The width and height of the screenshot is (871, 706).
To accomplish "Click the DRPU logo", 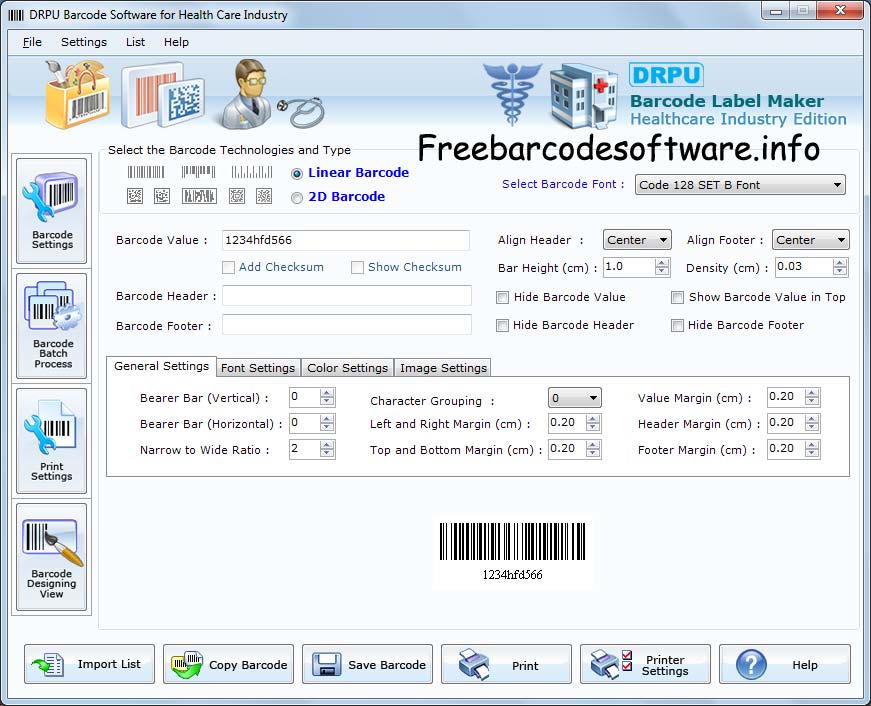I will coord(666,75).
